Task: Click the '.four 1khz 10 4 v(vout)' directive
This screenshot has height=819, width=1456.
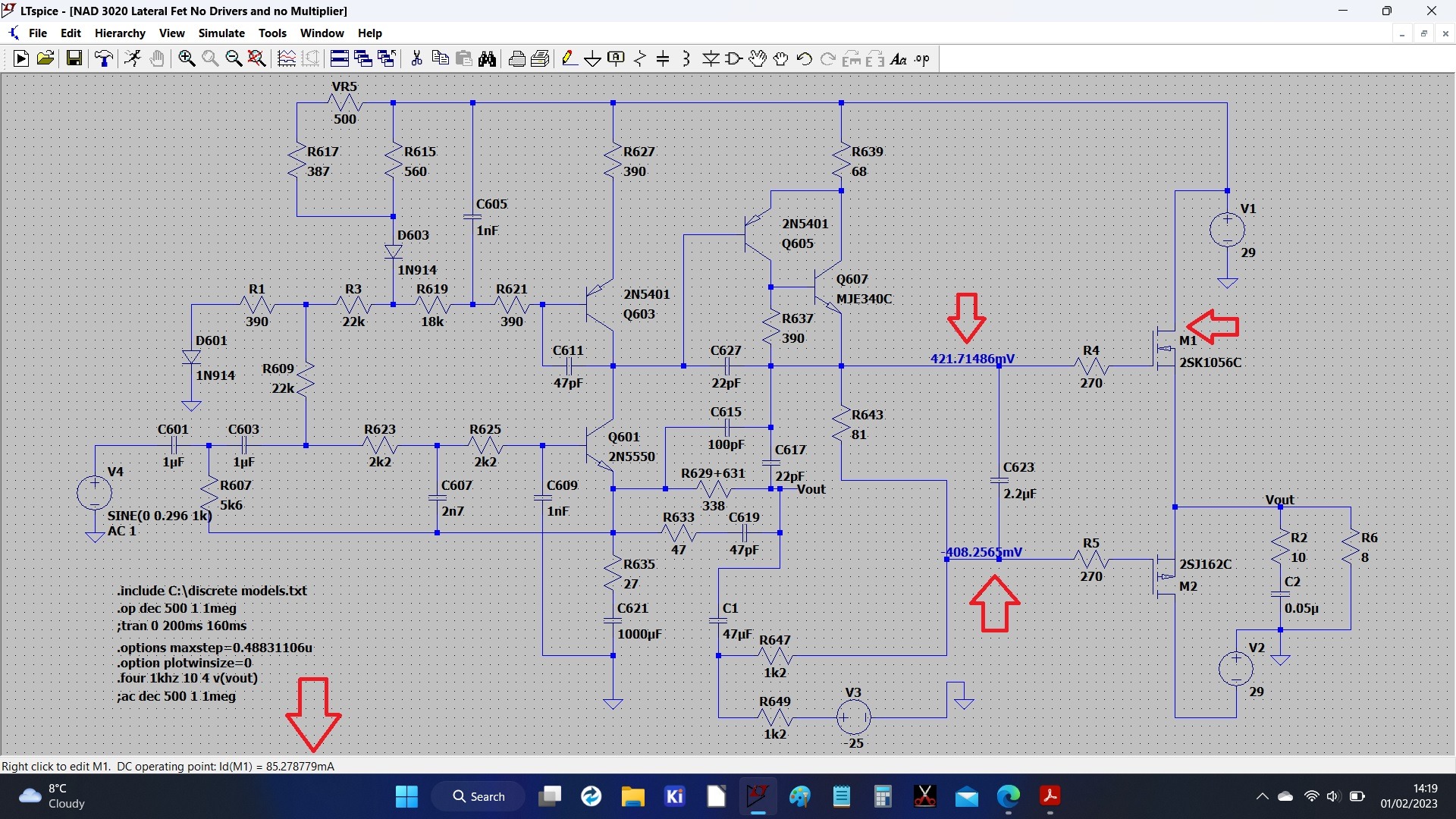Action: (187, 678)
